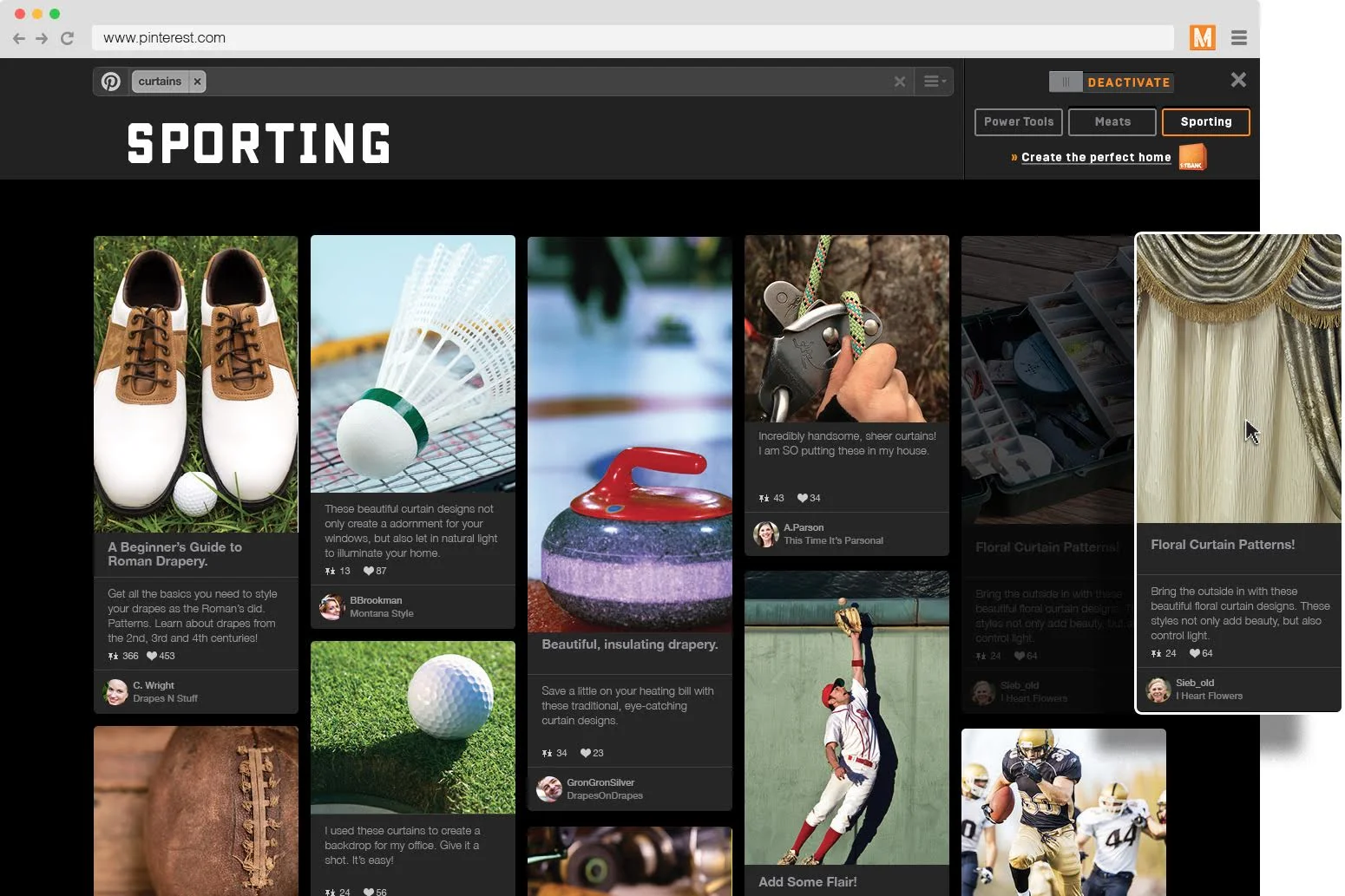Like the pin with 453 hearts
Viewport: 1345px width, 896px height.
pos(152,657)
